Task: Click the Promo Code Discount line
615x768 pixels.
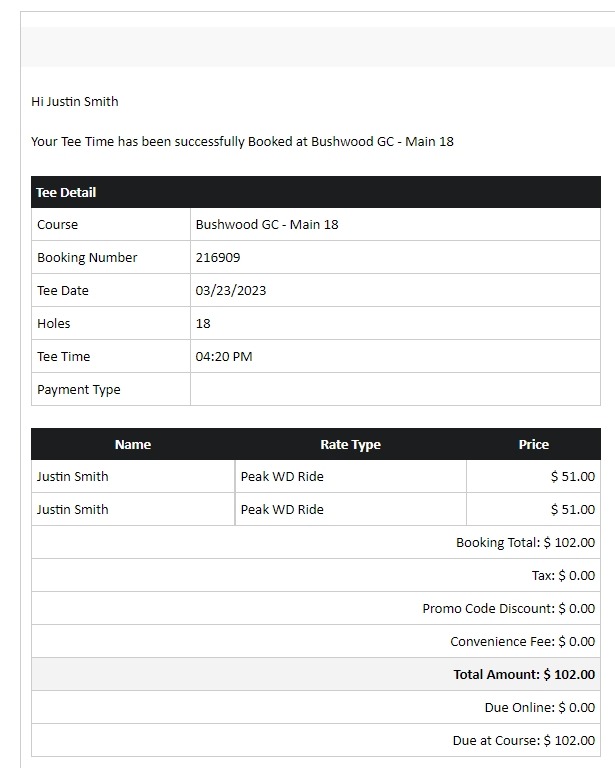Action: [509, 608]
